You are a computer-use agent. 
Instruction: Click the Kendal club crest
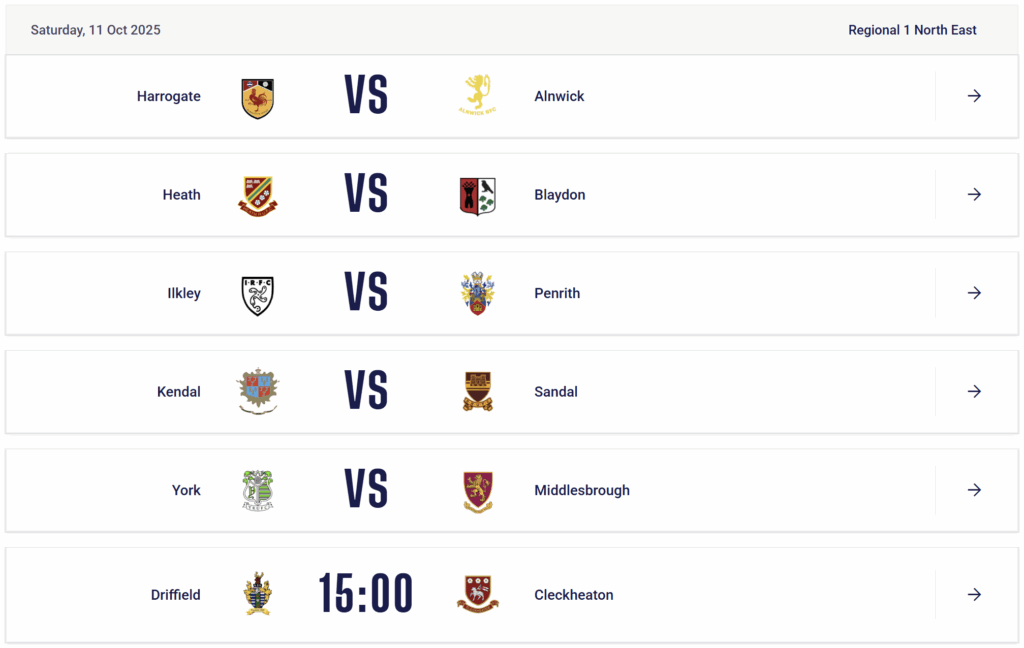pyautogui.click(x=258, y=392)
